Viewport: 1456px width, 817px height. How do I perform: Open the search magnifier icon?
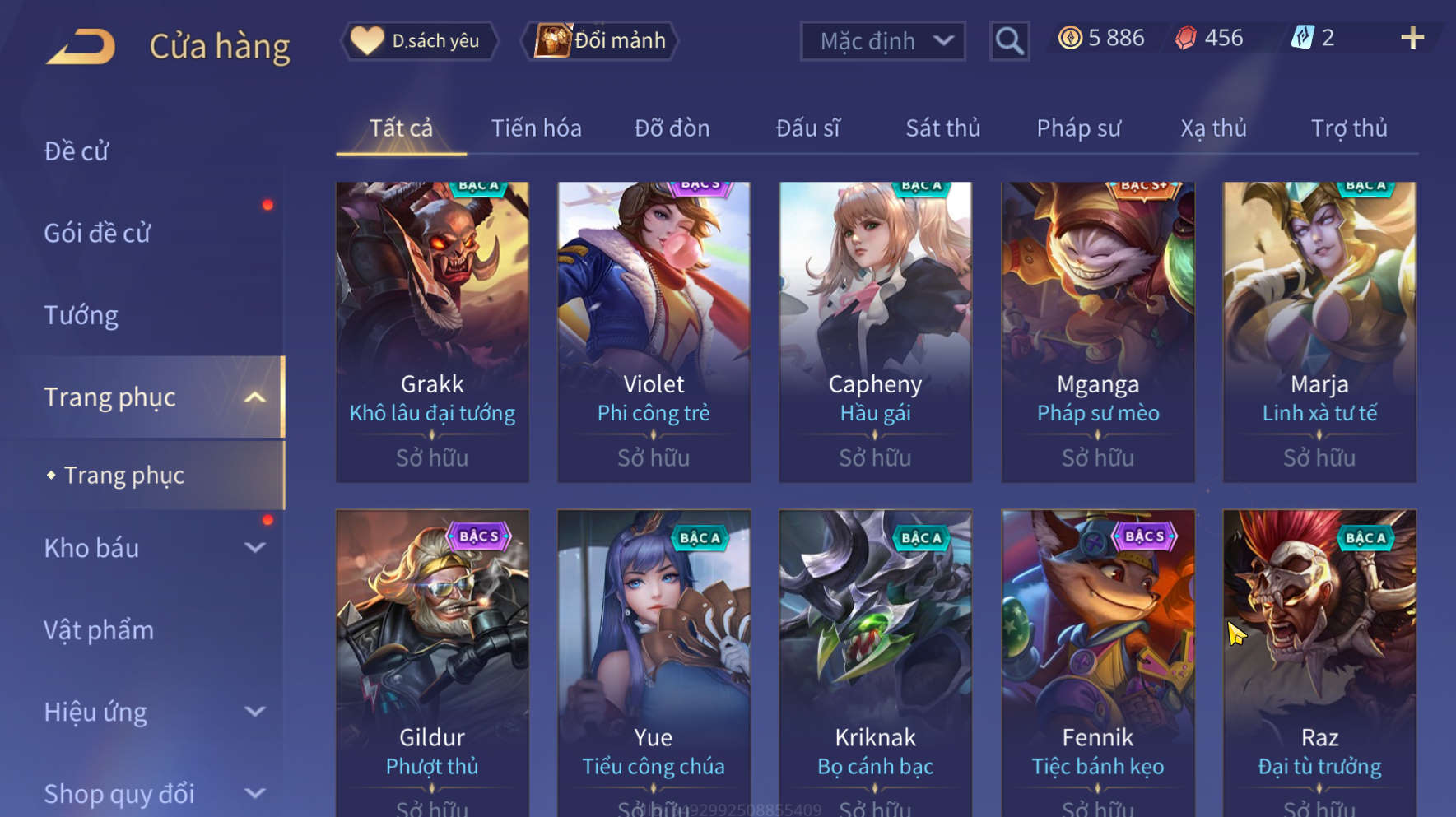click(x=1009, y=40)
